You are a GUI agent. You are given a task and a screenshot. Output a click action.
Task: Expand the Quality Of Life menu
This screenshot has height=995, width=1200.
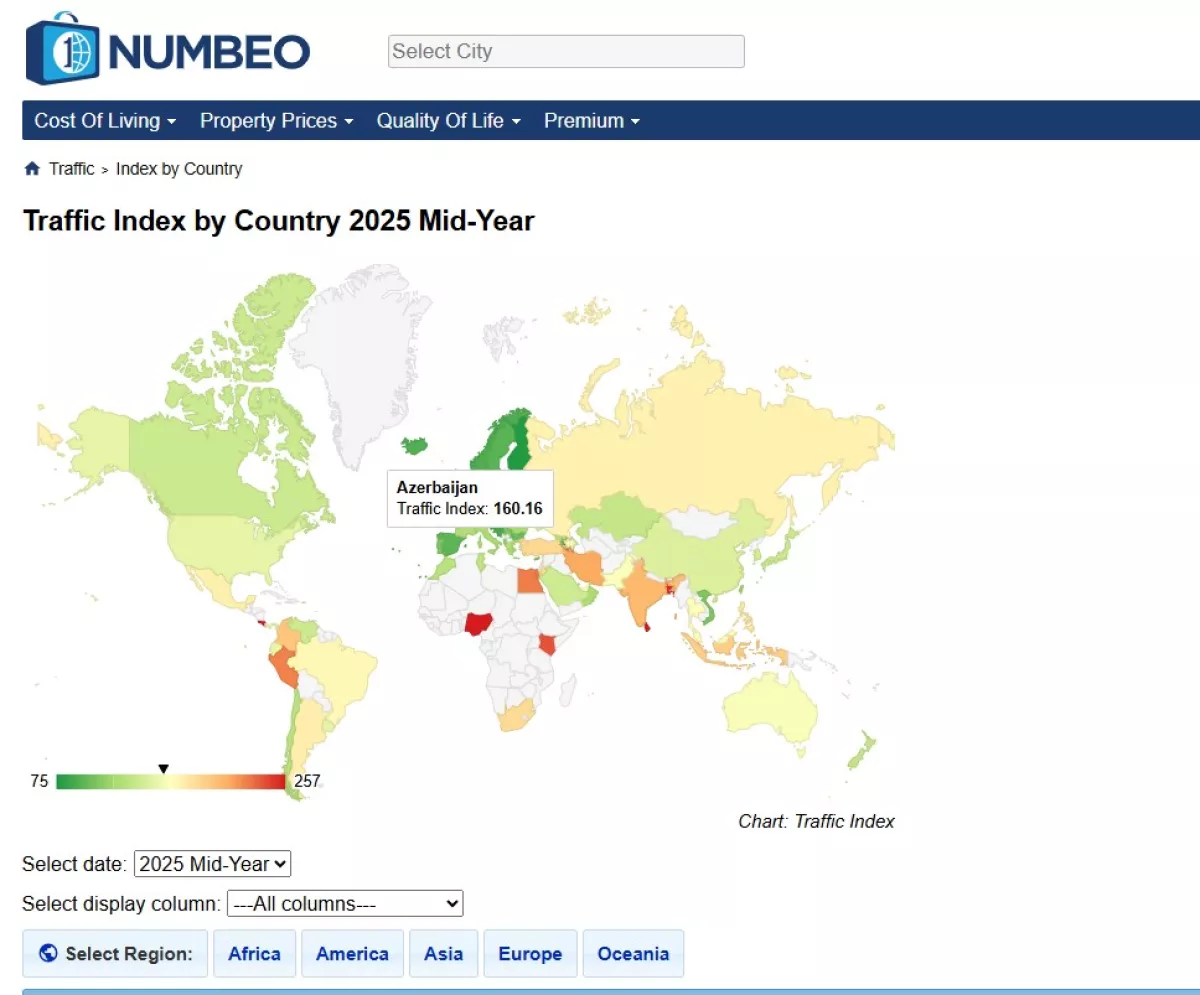pos(448,121)
